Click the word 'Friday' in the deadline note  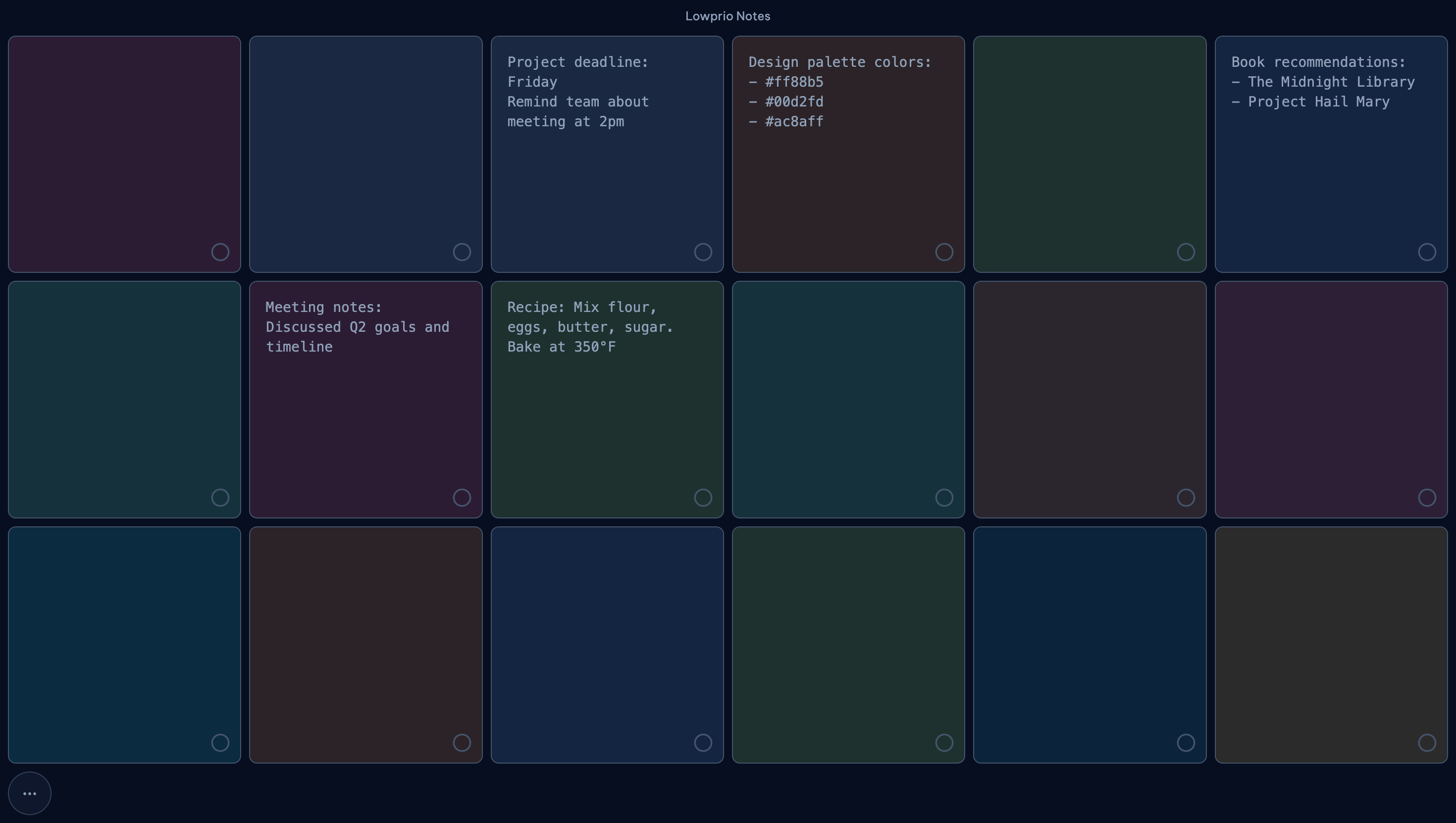pos(532,82)
